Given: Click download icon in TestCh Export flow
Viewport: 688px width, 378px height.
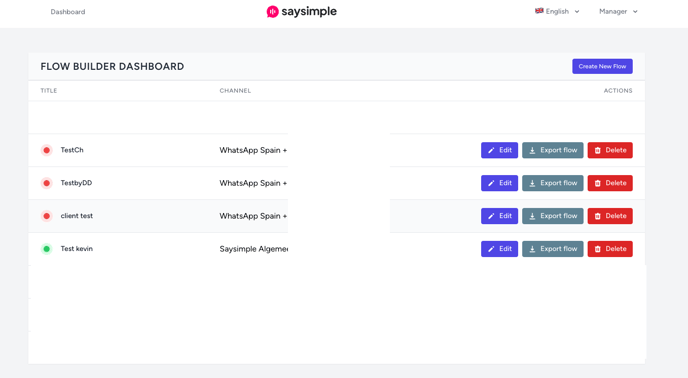Looking at the screenshot, I should 532,150.
